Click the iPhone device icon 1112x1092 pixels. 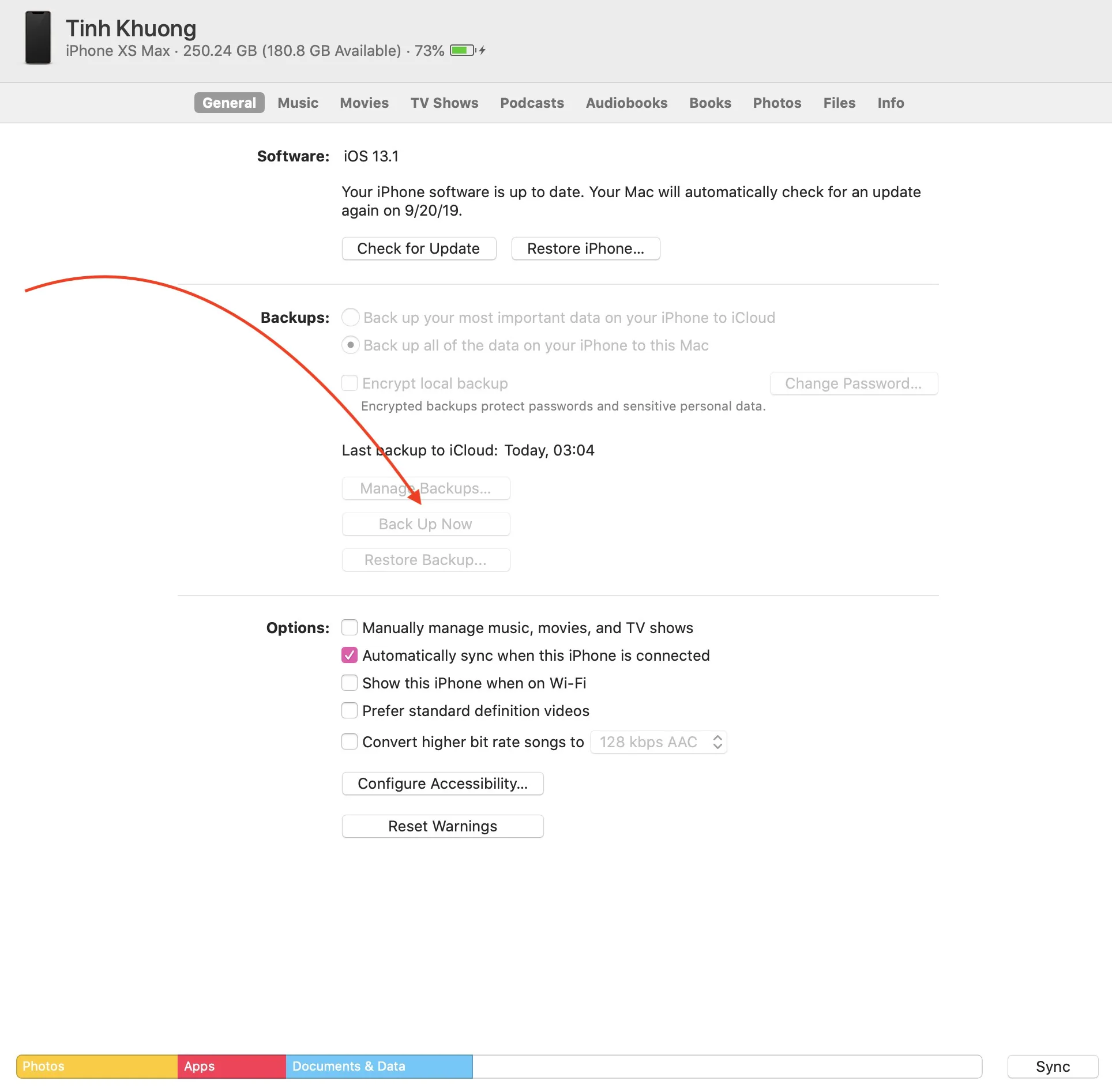click(38, 38)
